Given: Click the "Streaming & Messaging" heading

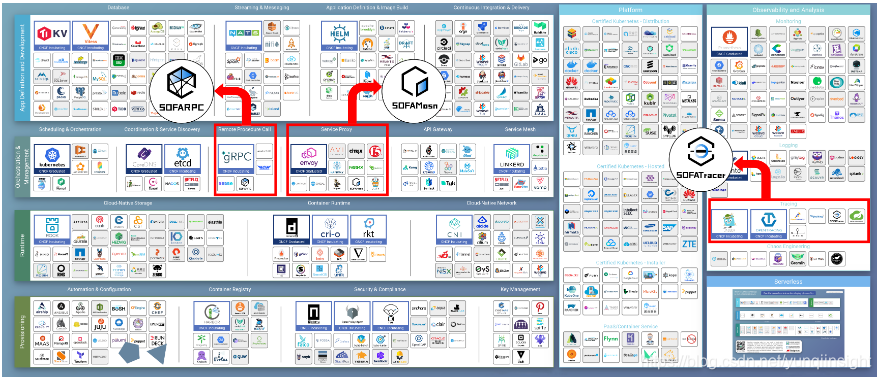Looking at the screenshot, I should pos(262,8).
